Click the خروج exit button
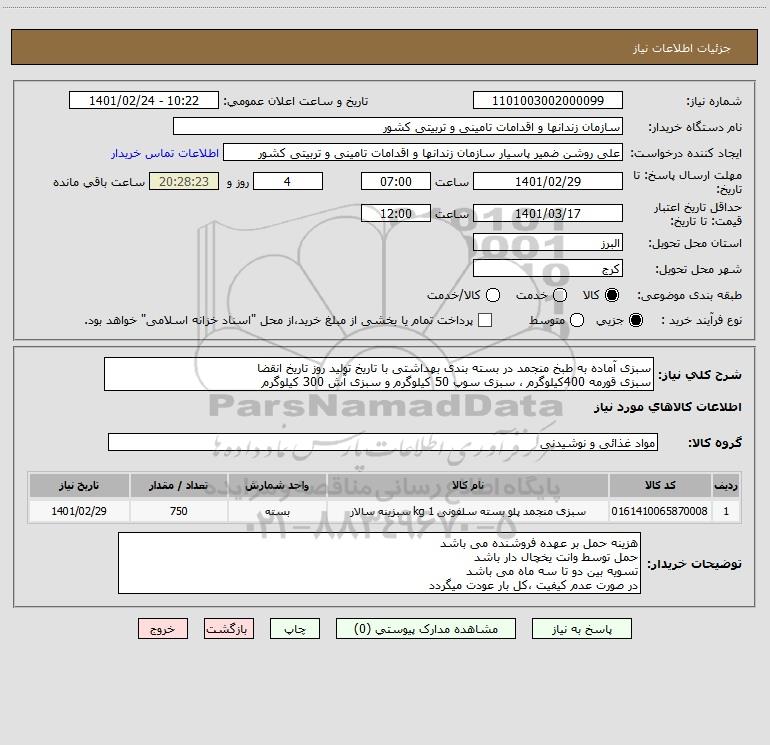 (x=163, y=629)
